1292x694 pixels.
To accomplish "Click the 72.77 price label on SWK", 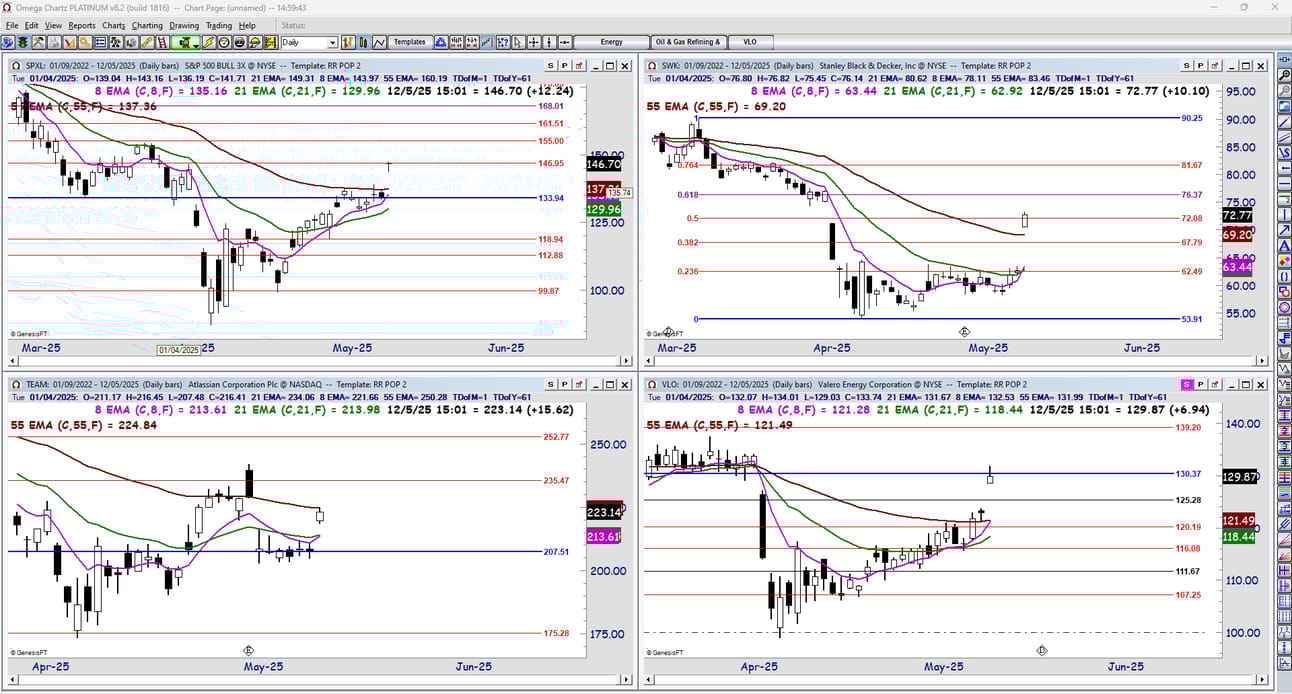I will point(1237,215).
